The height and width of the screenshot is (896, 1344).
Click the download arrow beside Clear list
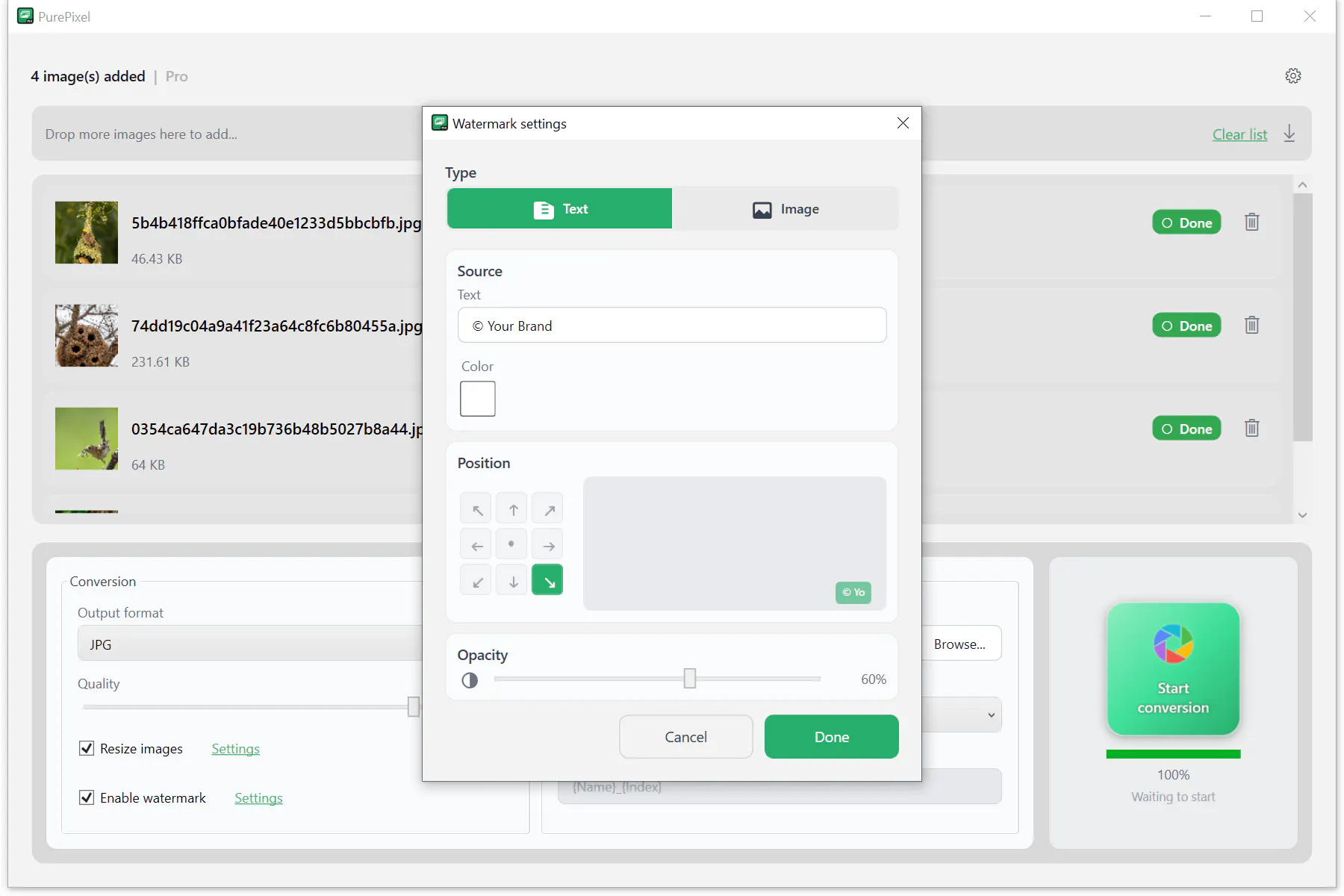(1289, 134)
